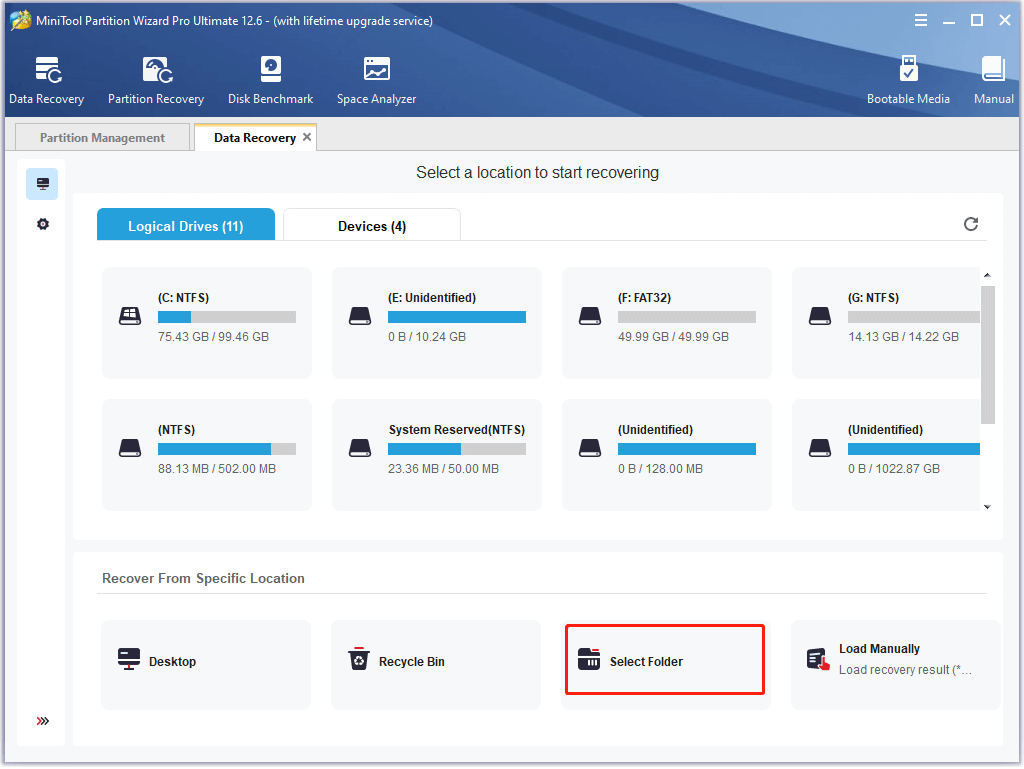
Task: Click the (E: Unidentified) label
Action: pyautogui.click(x=432, y=298)
